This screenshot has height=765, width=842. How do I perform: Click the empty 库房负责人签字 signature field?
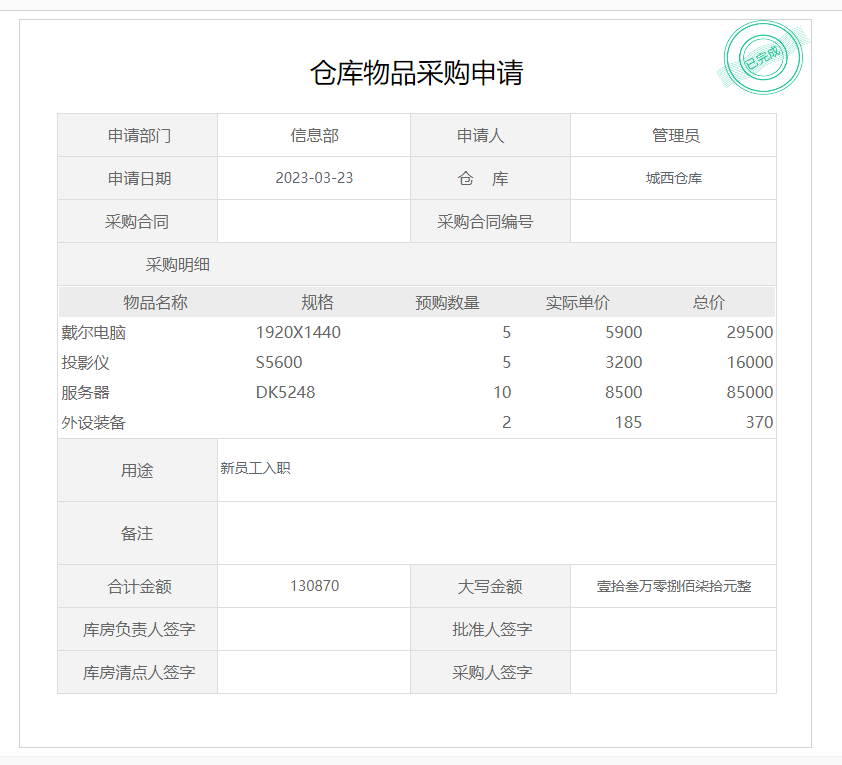coord(314,629)
